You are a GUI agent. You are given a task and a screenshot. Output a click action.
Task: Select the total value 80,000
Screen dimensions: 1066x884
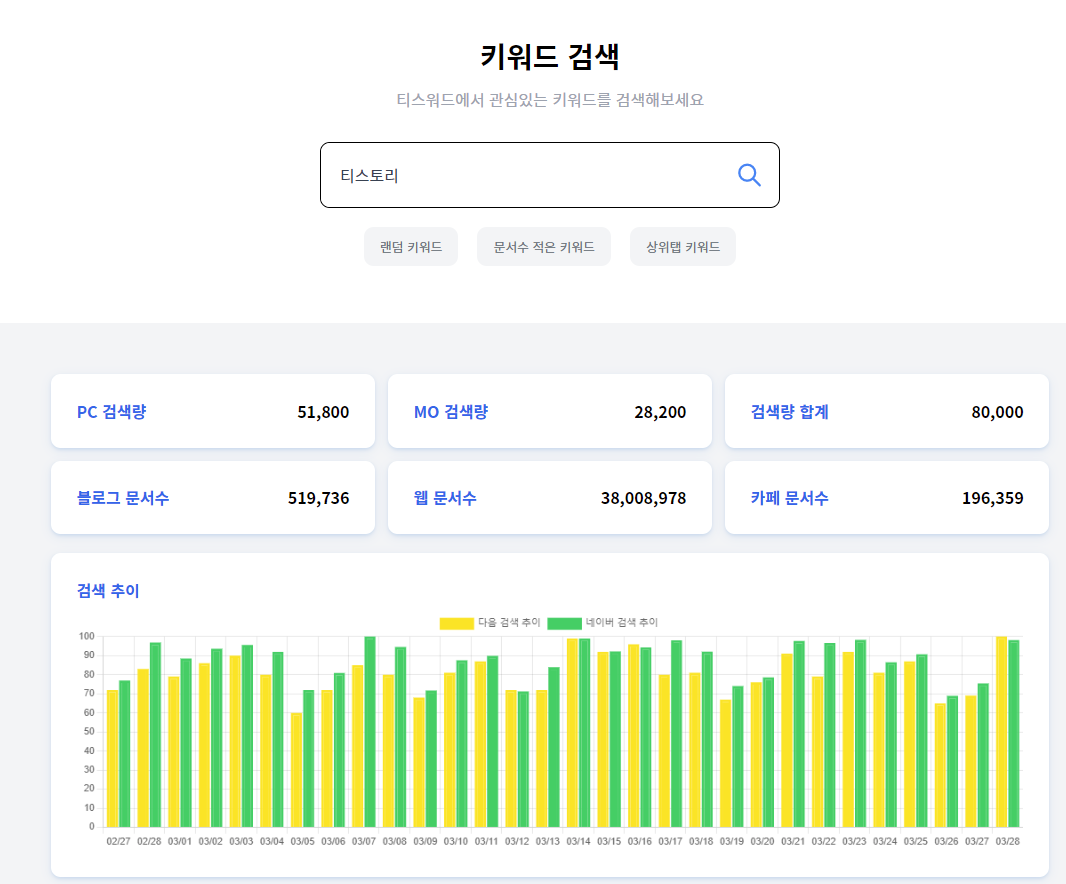pyautogui.click(x=997, y=412)
